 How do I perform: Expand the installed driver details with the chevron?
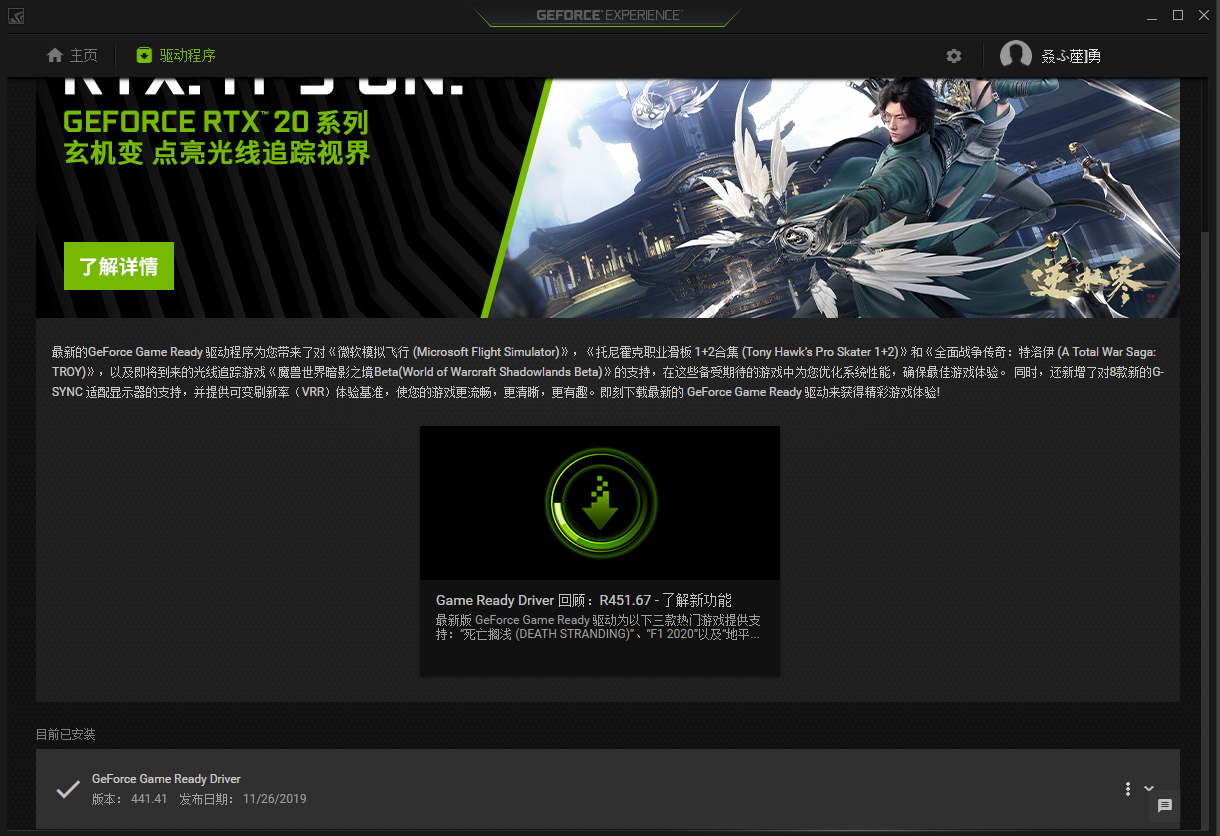pos(1149,789)
